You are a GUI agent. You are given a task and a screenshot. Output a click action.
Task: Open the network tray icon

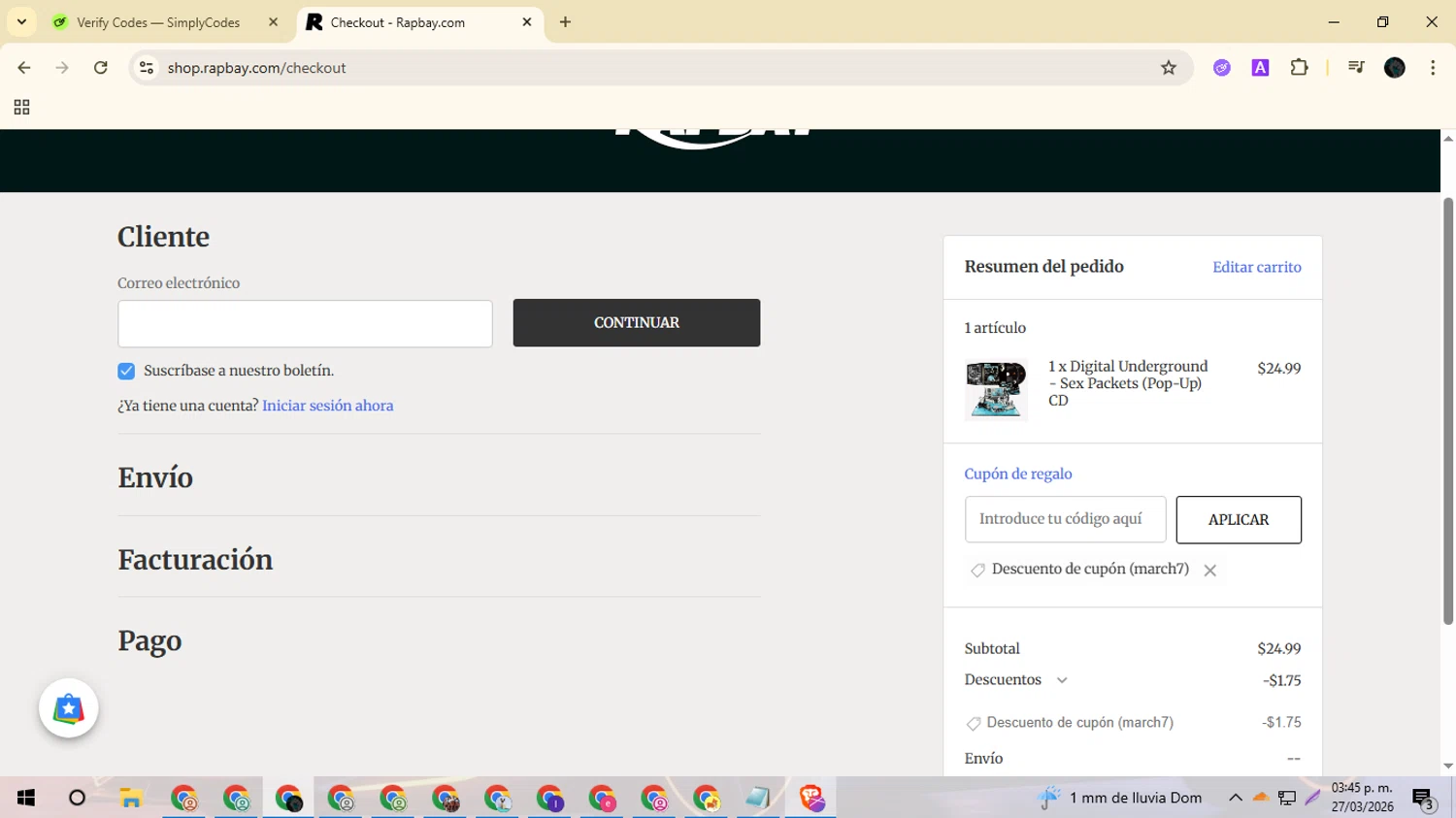click(x=1287, y=798)
